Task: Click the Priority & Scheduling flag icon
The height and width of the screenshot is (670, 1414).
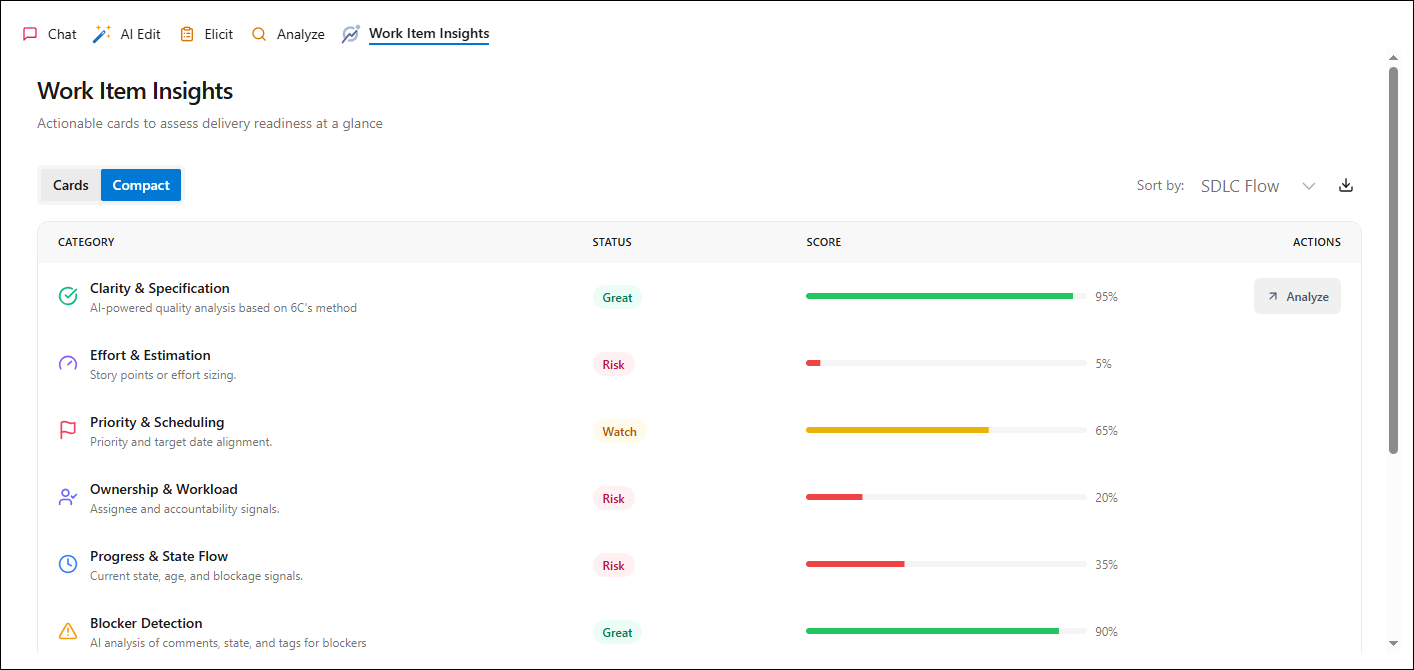Action: click(x=68, y=430)
